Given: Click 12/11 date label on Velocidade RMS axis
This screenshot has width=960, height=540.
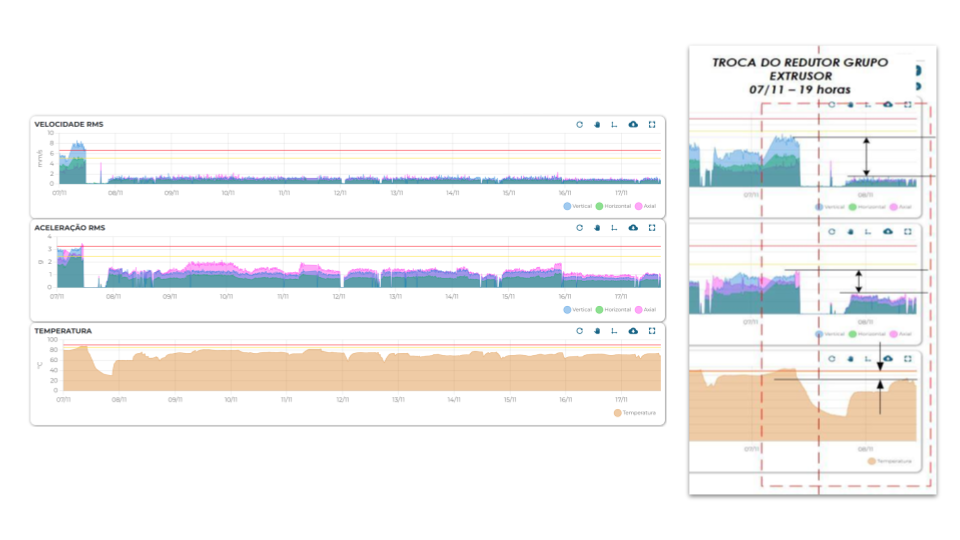Looking at the screenshot, I should 340,193.
